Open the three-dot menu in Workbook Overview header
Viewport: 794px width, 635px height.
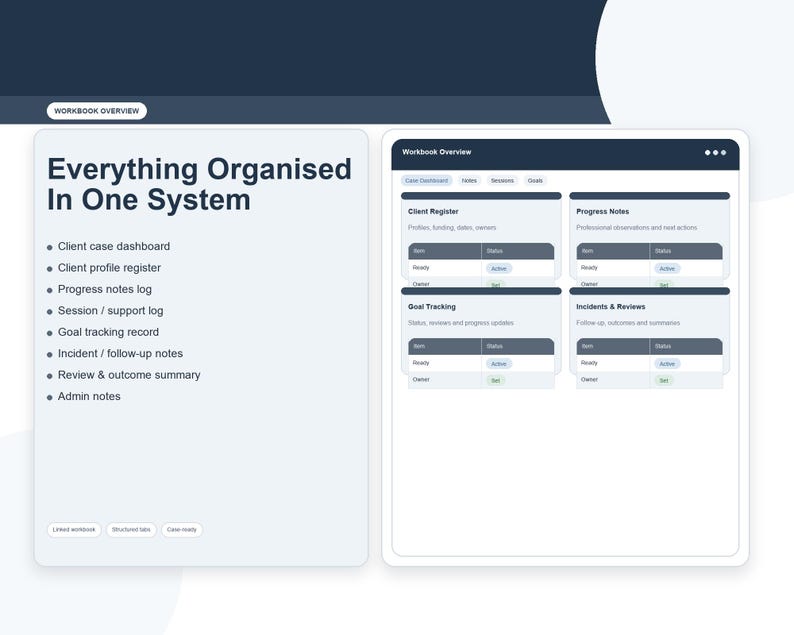click(x=716, y=152)
